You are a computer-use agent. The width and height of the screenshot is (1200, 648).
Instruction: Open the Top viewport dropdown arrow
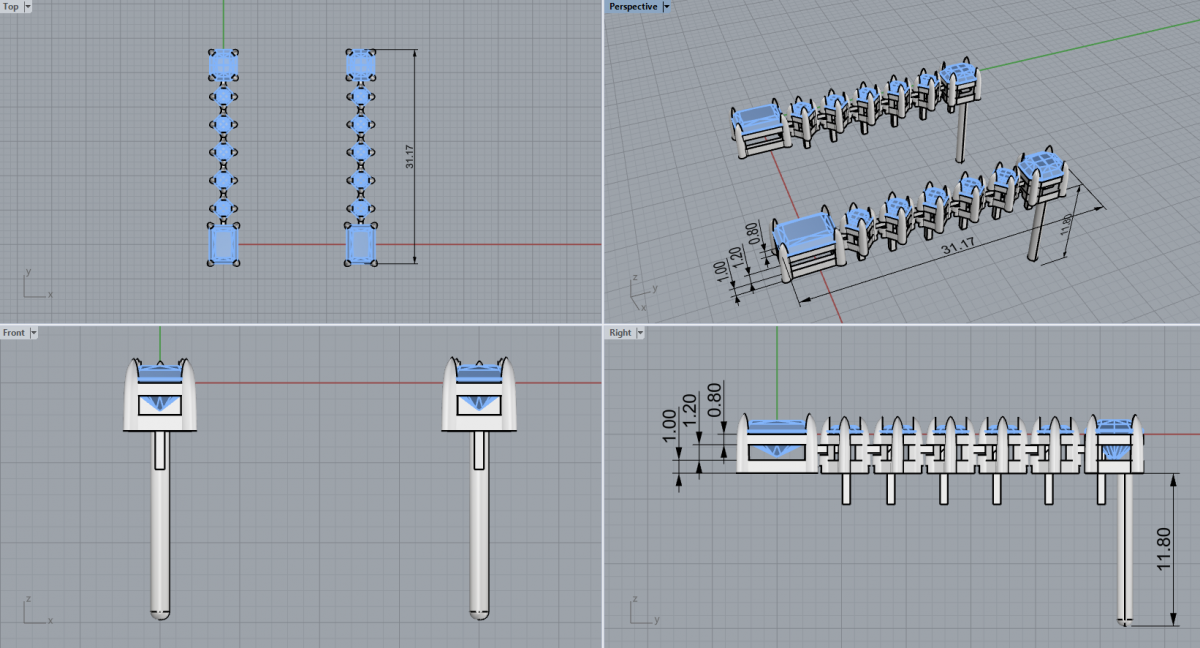[x=27, y=6]
